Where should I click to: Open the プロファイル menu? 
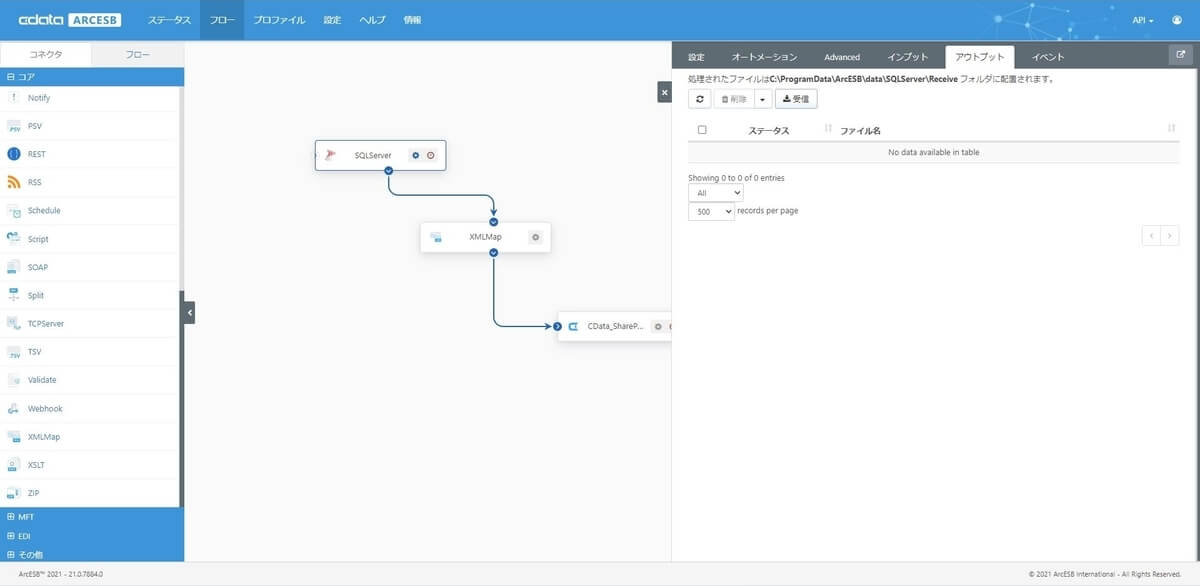279,20
